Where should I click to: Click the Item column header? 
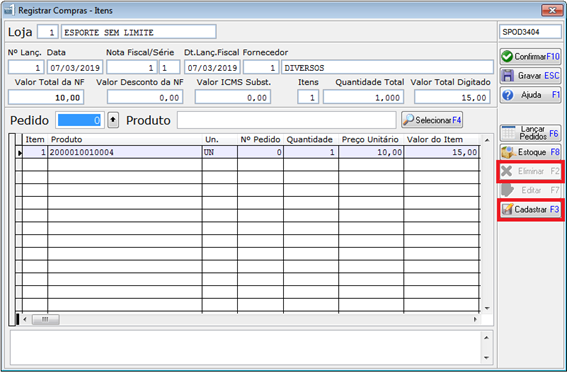click(35, 140)
